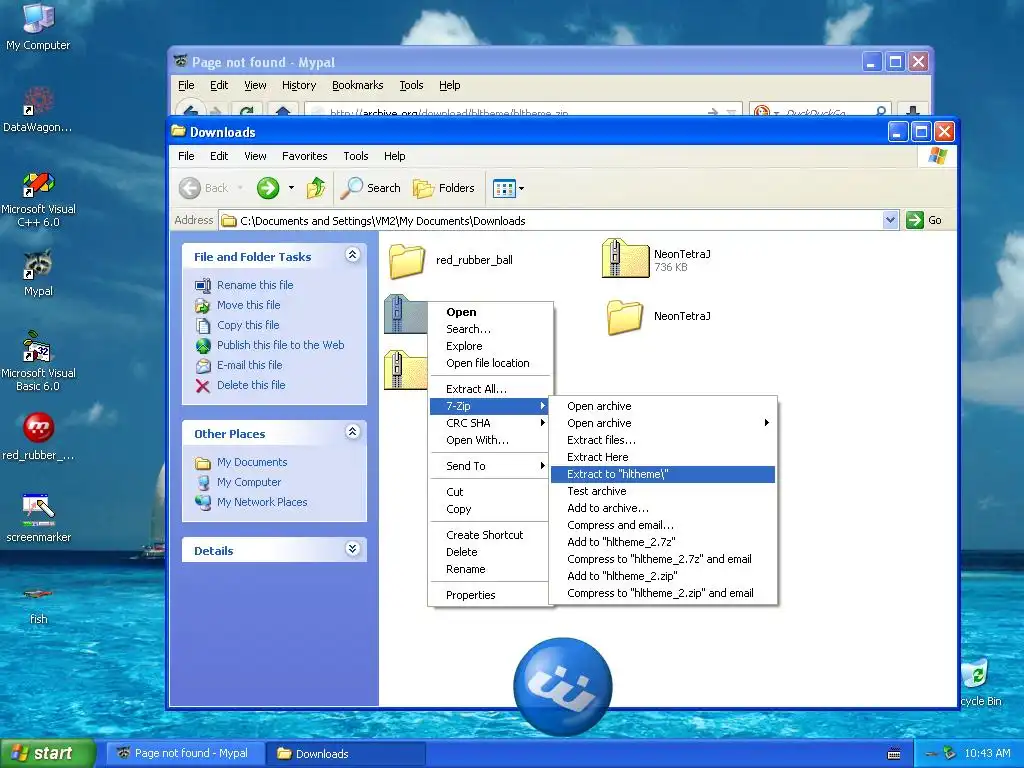Click Properties in the context menu
This screenshot has width=1024, height=768.
click(x=490, y=595)
